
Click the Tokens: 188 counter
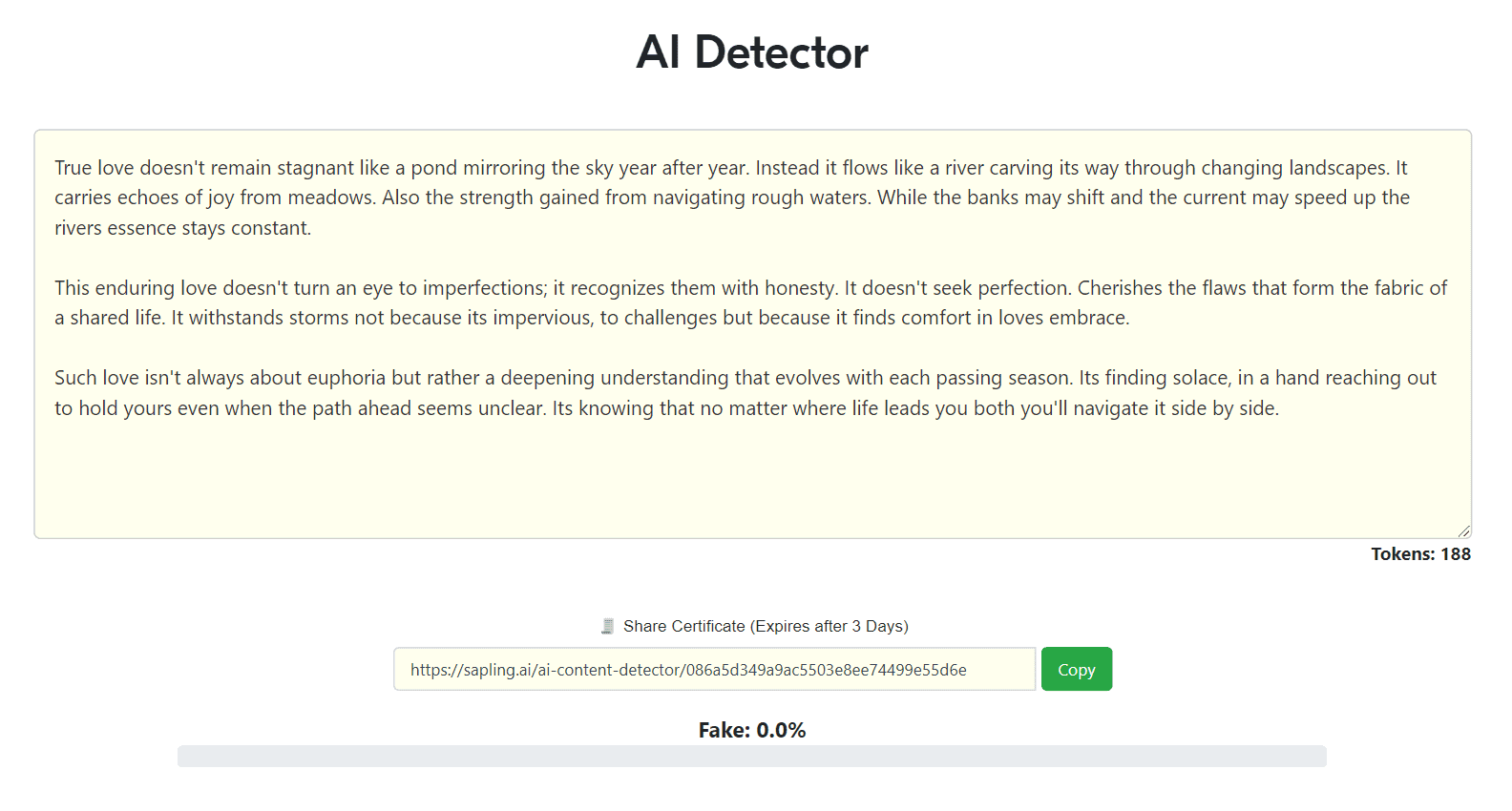(1420, 554)
